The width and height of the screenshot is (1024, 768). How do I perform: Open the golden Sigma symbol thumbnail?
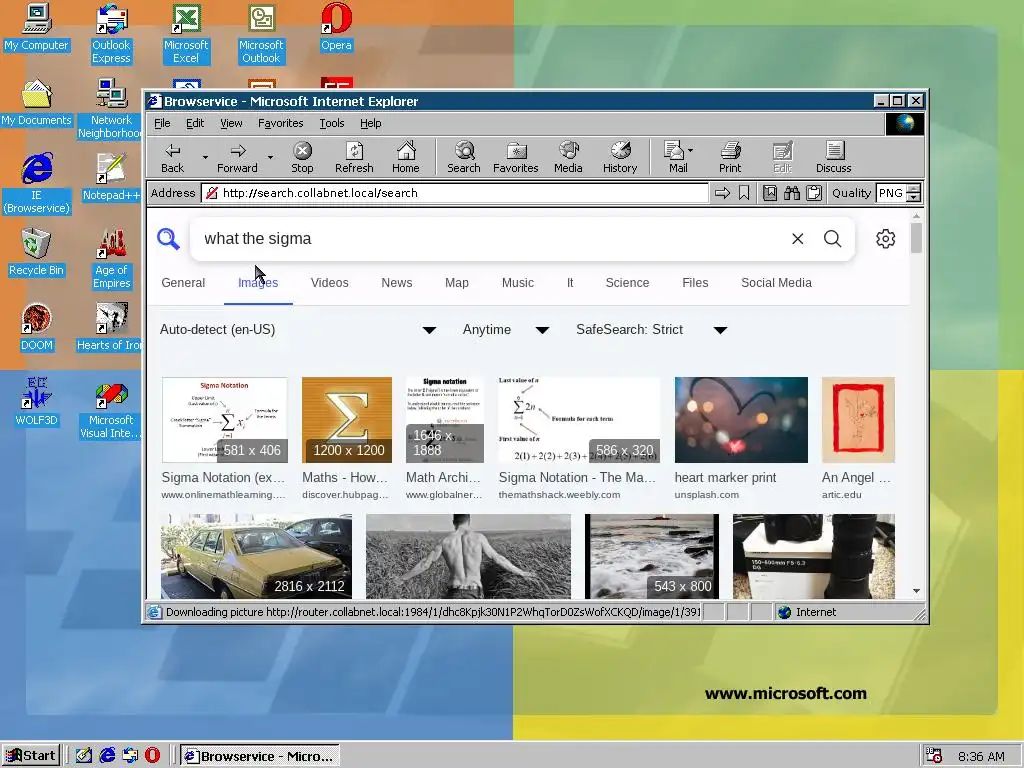click(x=347, y=420)
